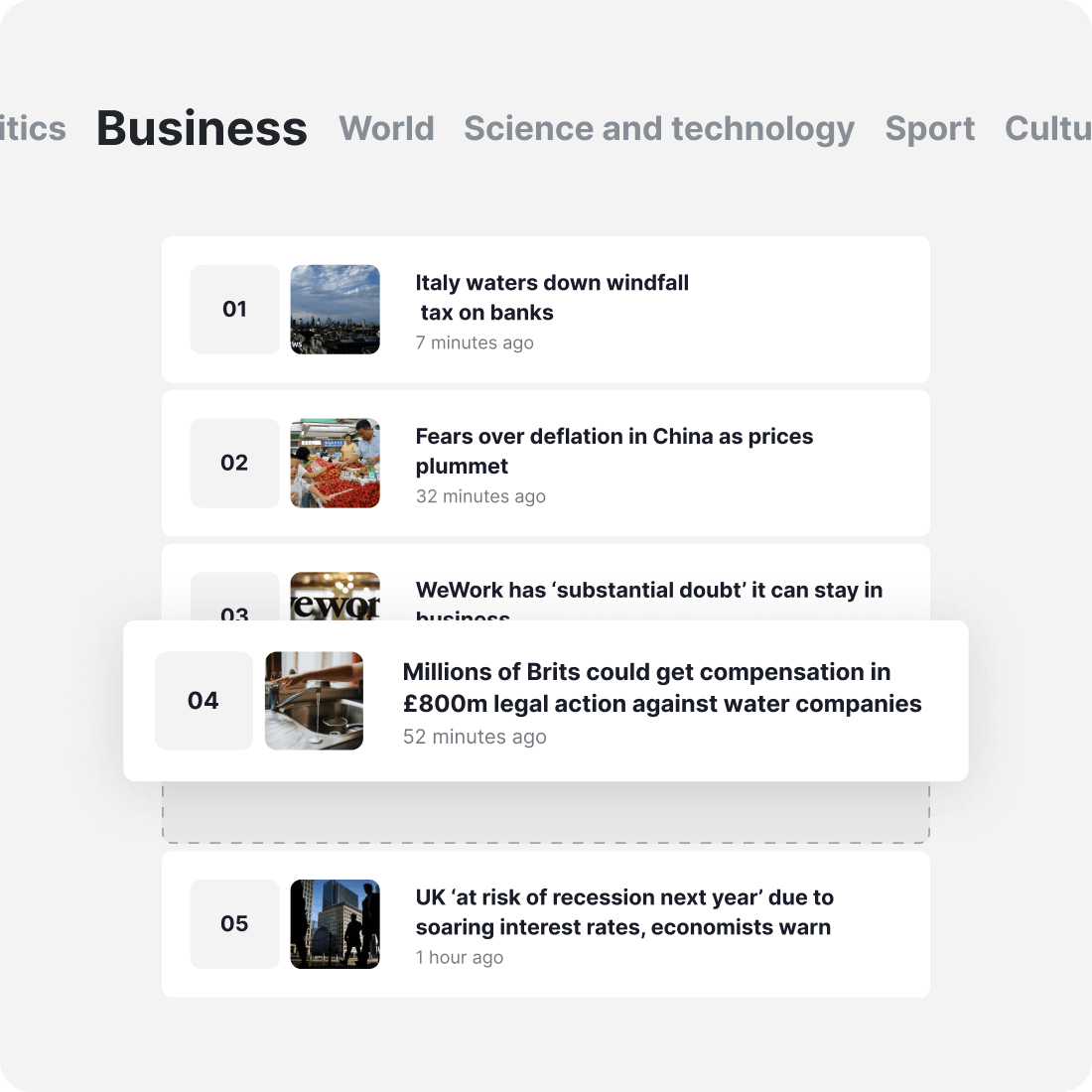The width and height of the screenshot is (1092, 1092).
Task: Select the Business tab heading
Action: tap(202, 128)
